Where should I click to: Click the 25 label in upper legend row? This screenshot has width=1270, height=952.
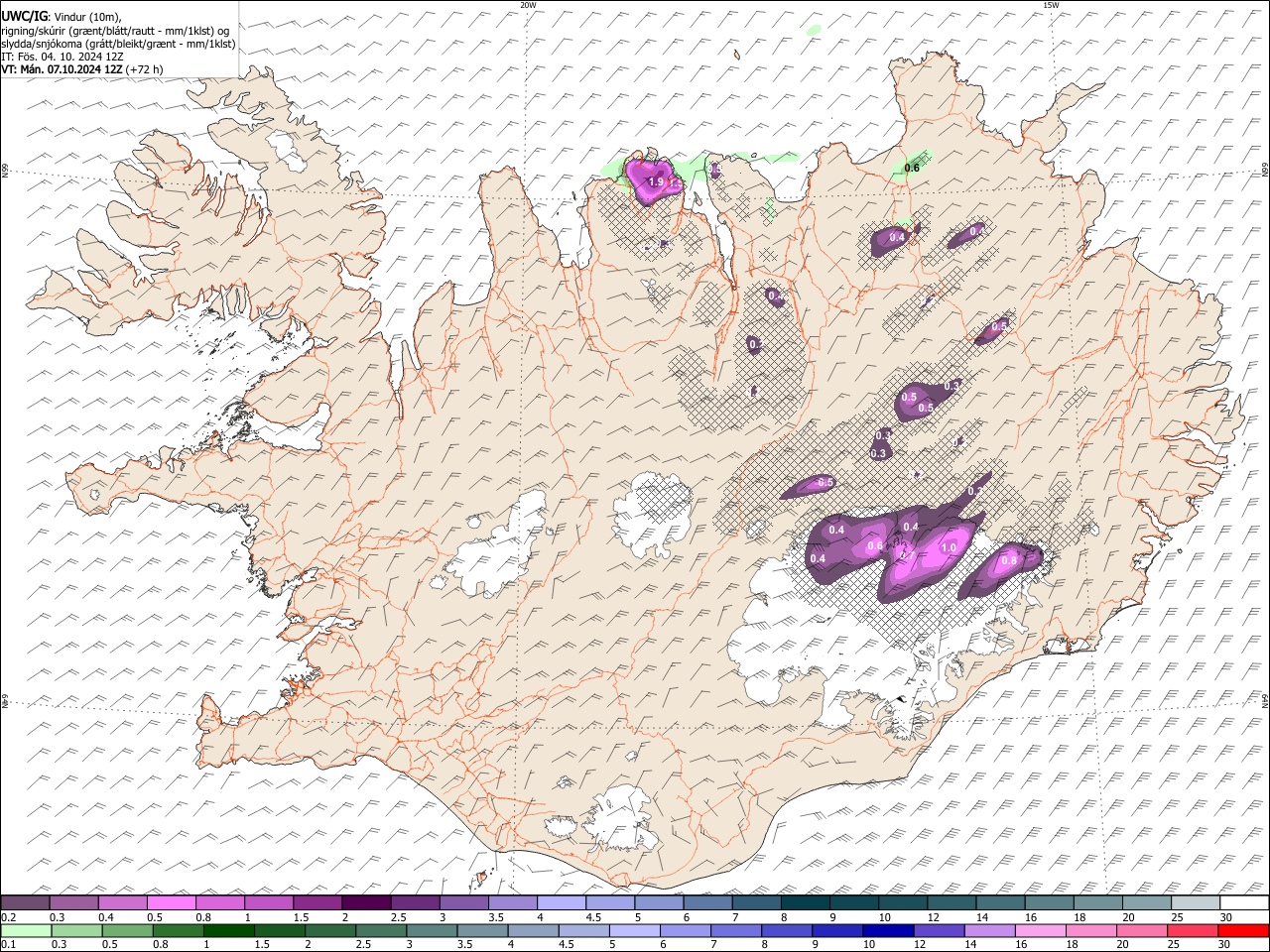(1177, 917)
